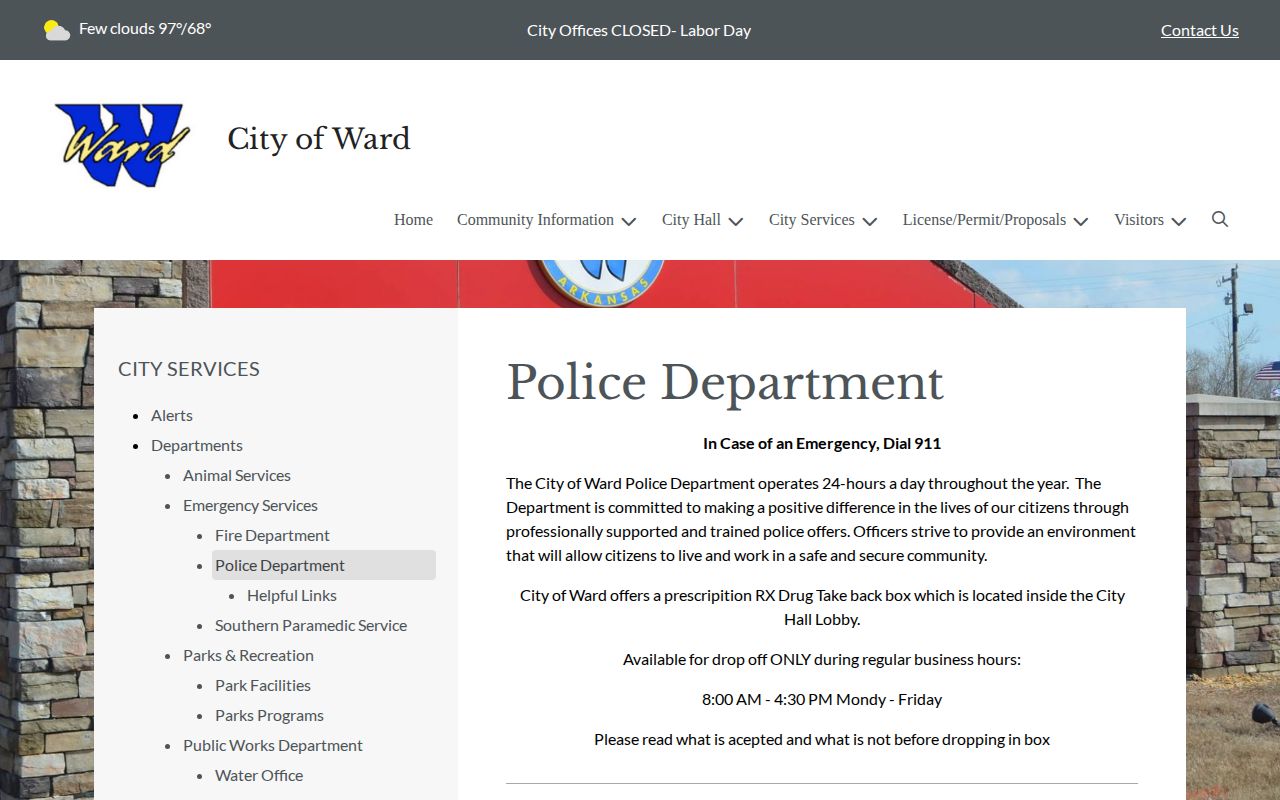Expand the City Hall dropdown chevron
The height and width of the screenshot is (800, 1280).
(735, 221)
